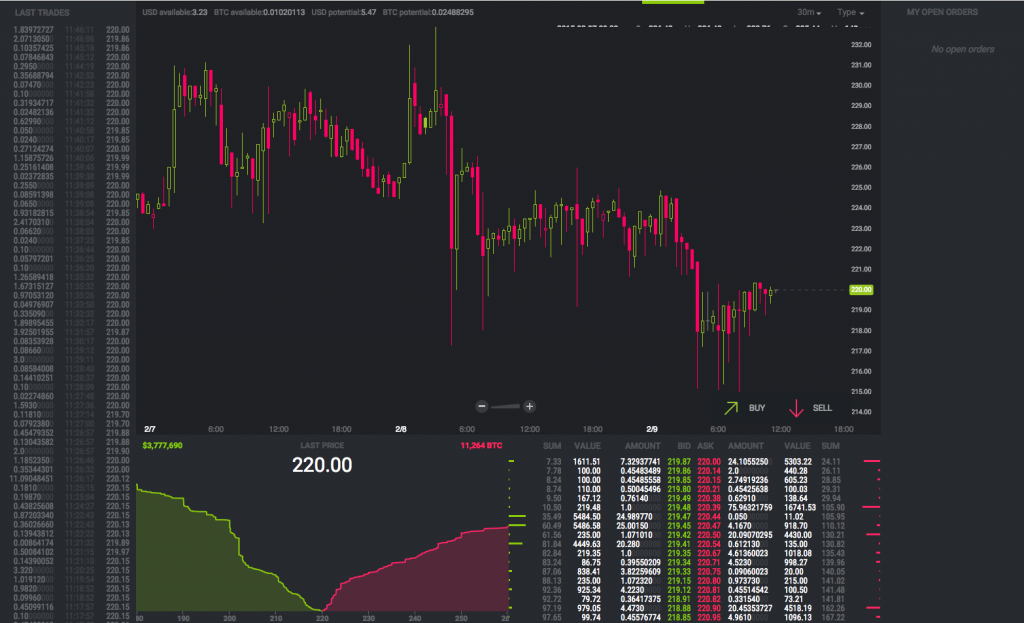Zoom out chart with minus icon
Image resolution: width=1024 pixels, height=623 pixels.
pyautogui.click(x=482, y=407)
